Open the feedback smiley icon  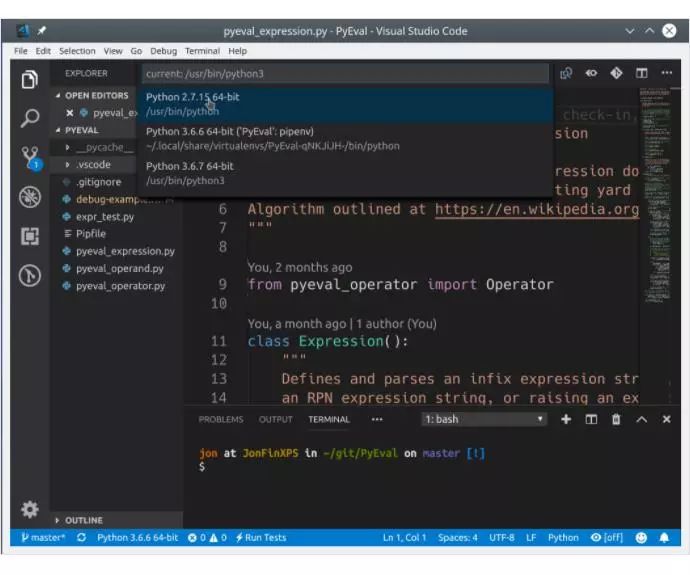pos(641,537)
